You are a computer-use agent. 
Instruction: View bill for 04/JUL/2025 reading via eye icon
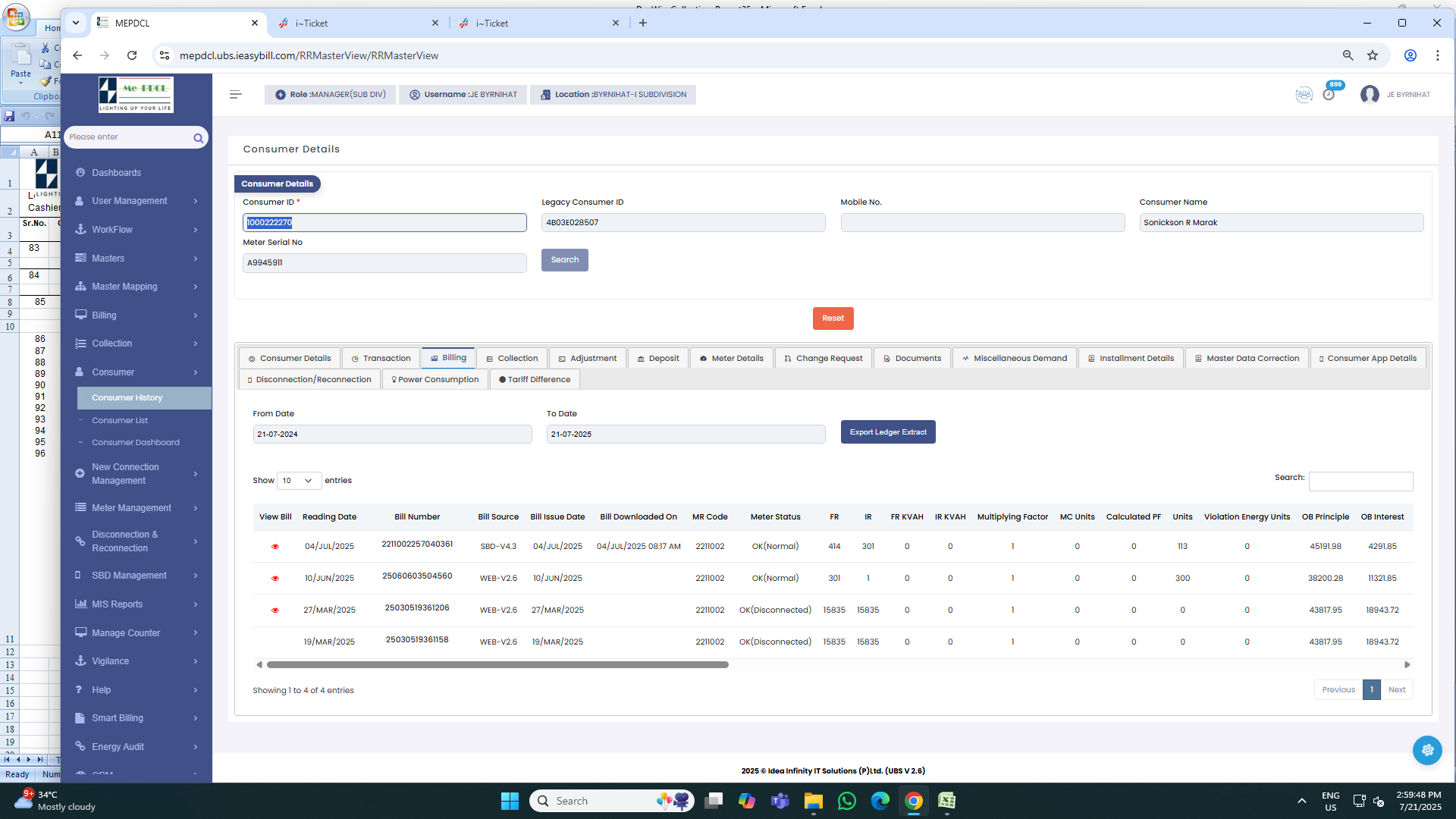275,547
